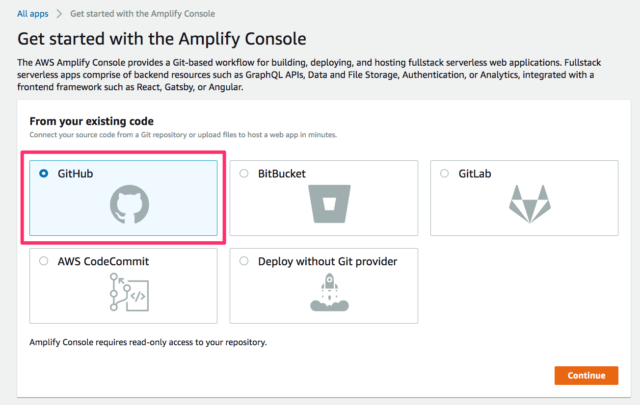Click the orange Continue button
Image resolution: width=640 pixels, height=405 pixels.
click(x=586, y=375)
